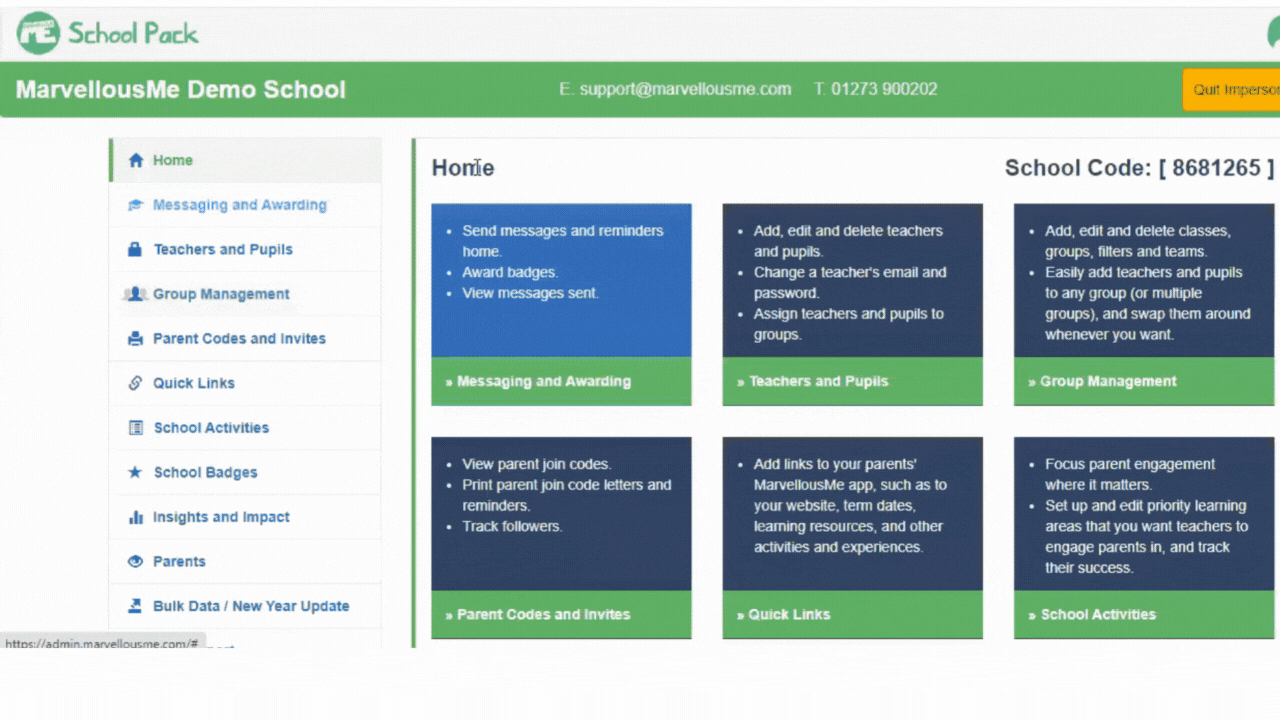Select Parents in the sidebar menu

[179, 562]
